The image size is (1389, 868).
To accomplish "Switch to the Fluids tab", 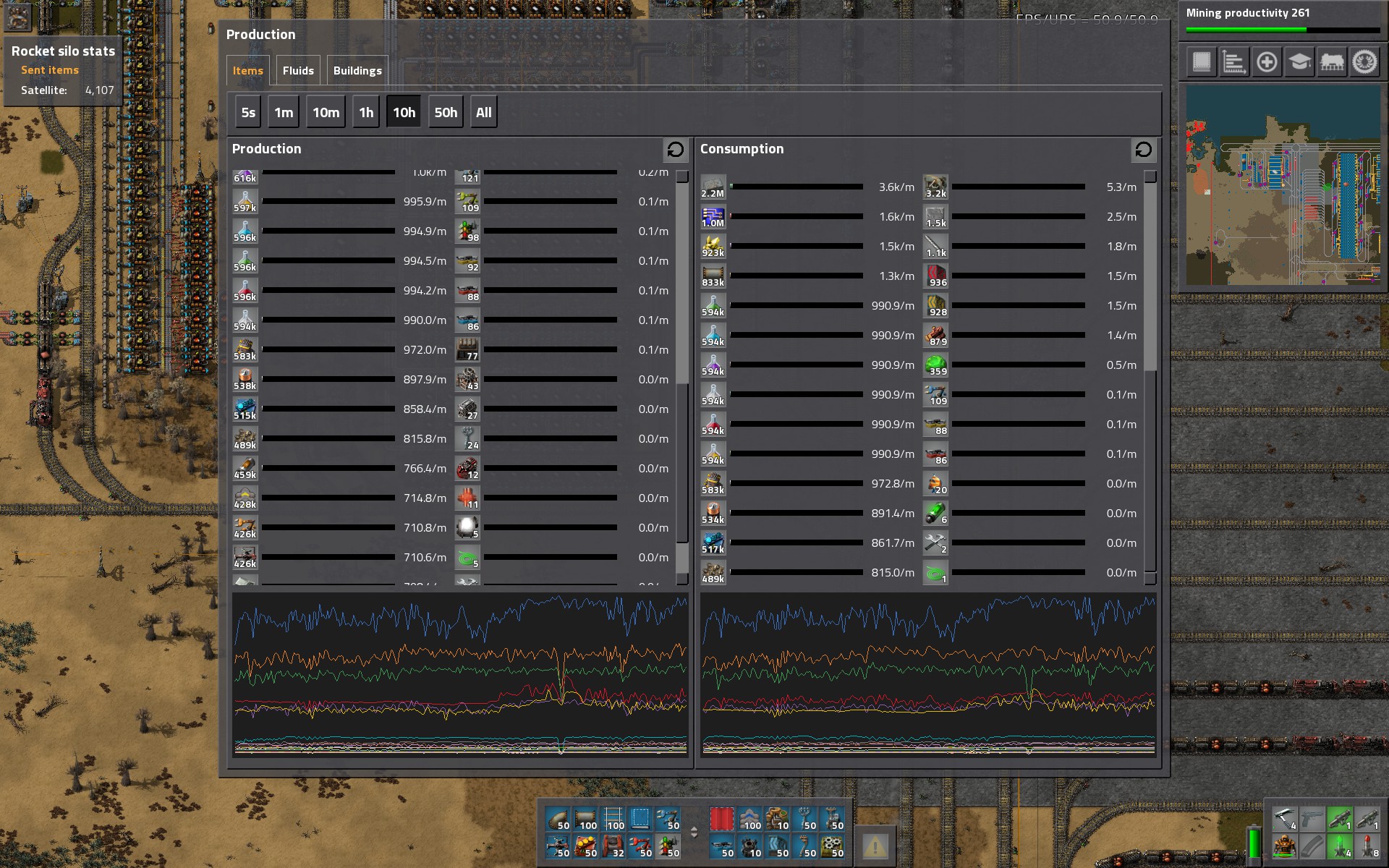I will (298, 71).
